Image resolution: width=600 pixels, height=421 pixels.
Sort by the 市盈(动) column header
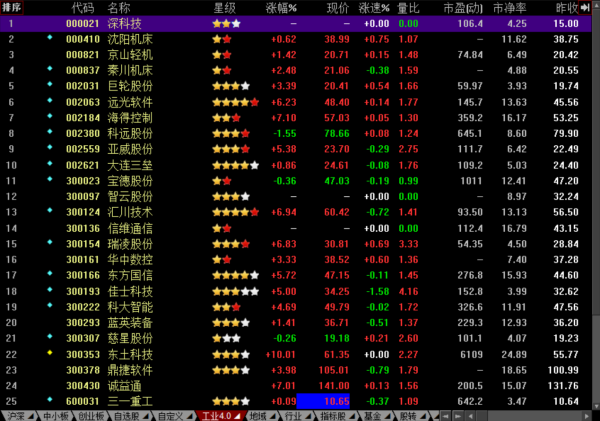463,8
